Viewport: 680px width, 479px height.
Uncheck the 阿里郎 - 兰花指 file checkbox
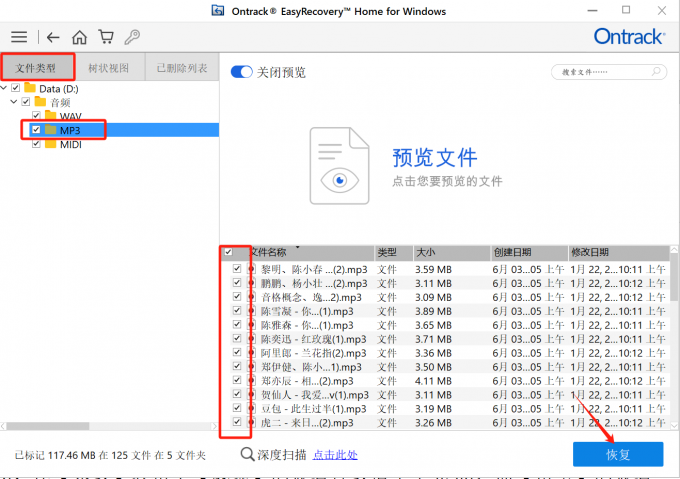click(x=237, y=352)
